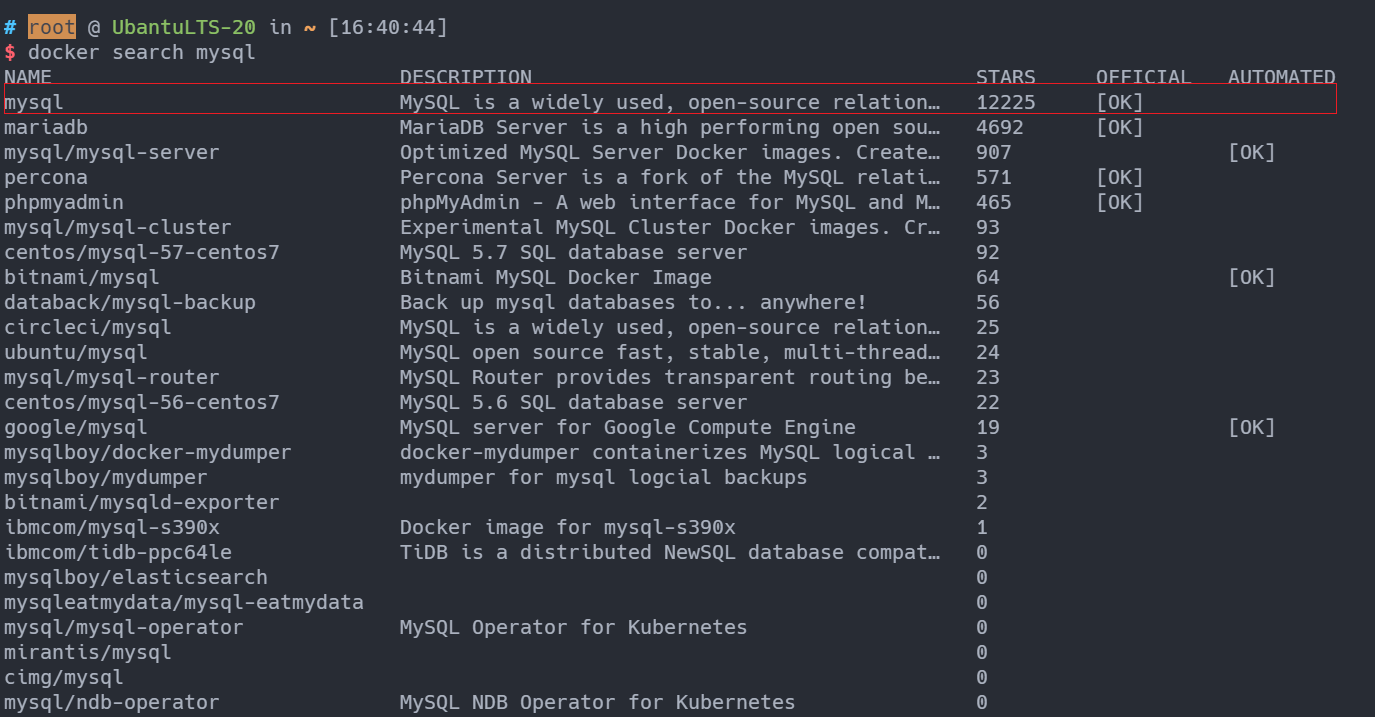Click the STARS column header

tap(1006, 77)
